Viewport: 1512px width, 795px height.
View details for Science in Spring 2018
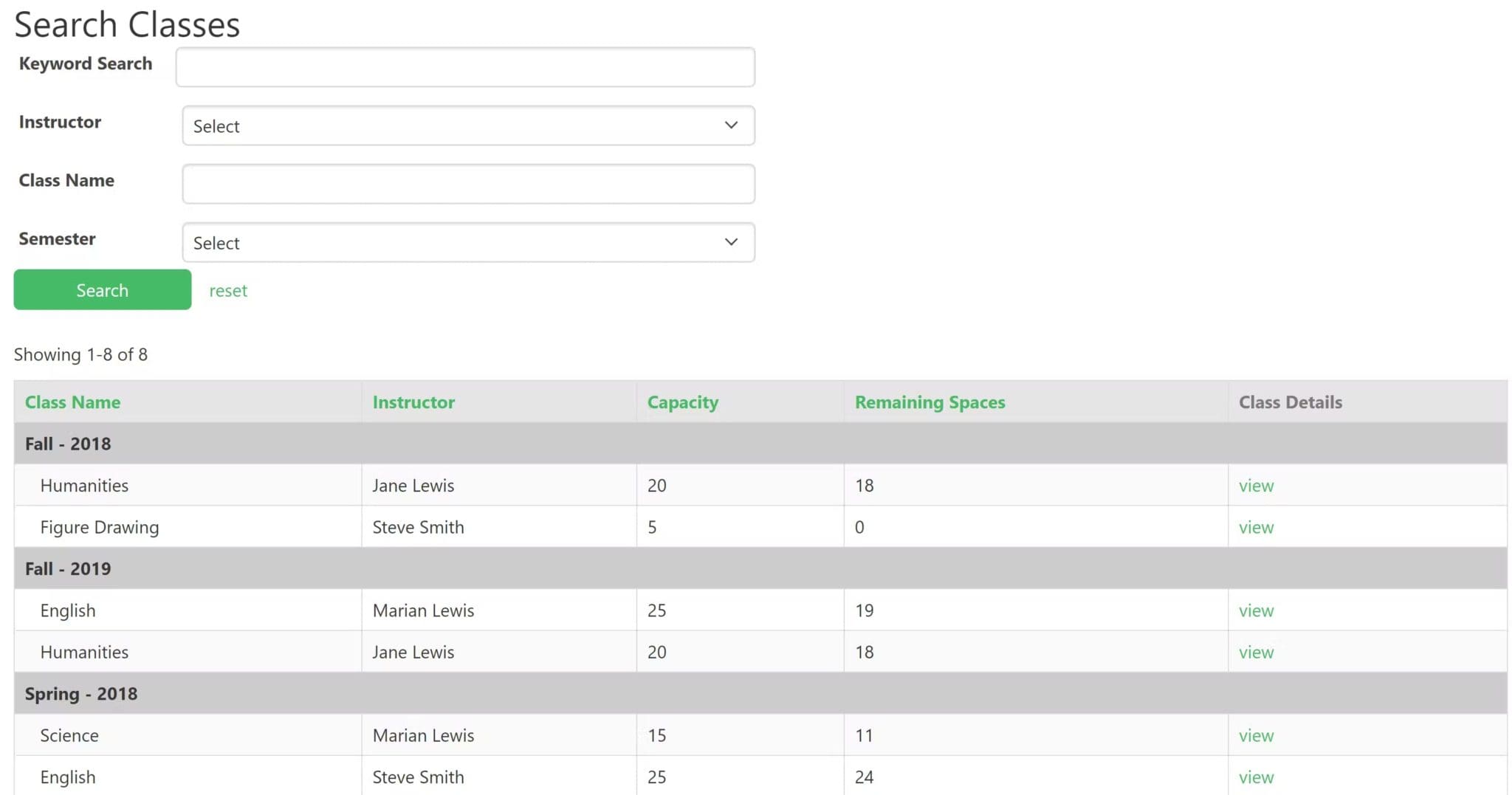tap(1256, 734)
